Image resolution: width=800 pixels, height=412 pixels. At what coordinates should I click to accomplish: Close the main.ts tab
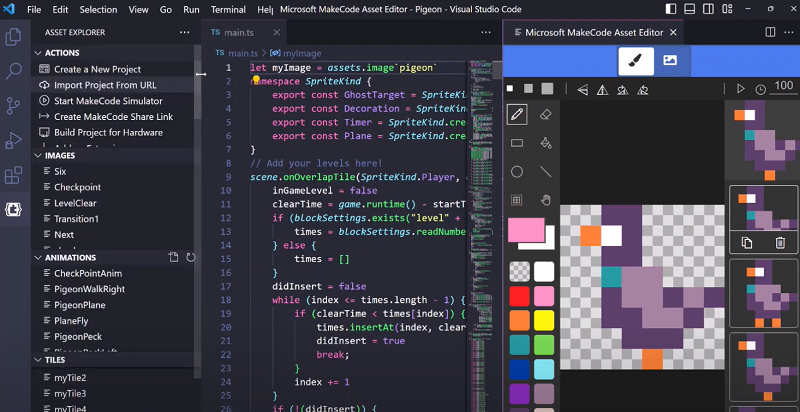[x=277, y=32]
